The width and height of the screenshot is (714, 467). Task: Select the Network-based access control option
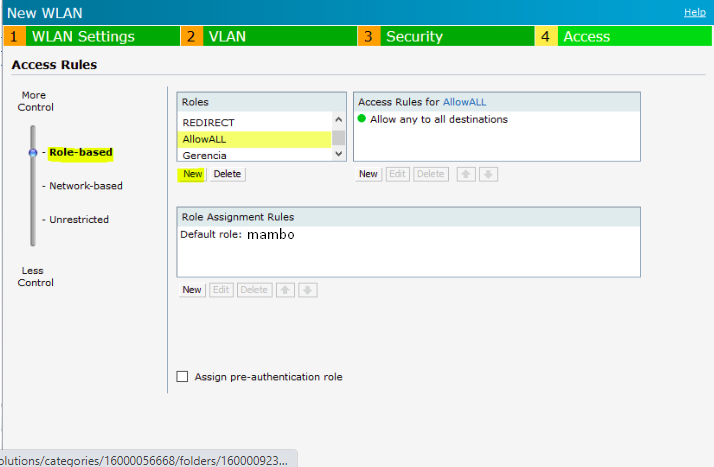tap(86, 186)
